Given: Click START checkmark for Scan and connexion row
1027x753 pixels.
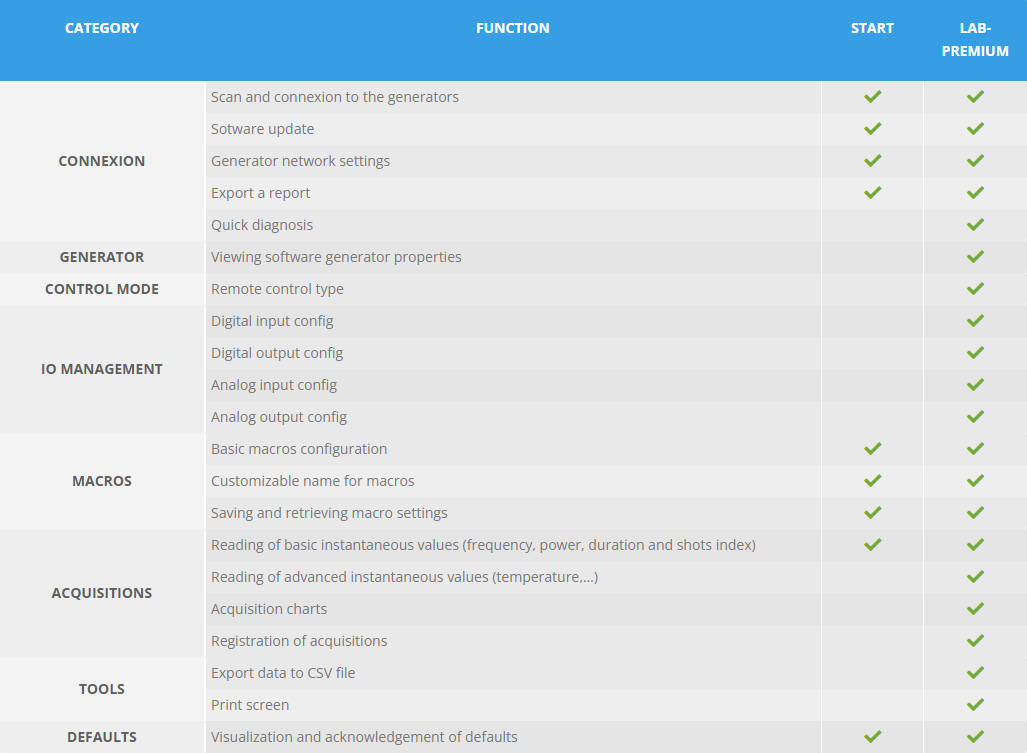Looking at the screenshot, I should pyautogui.click(x=872, y=97).
